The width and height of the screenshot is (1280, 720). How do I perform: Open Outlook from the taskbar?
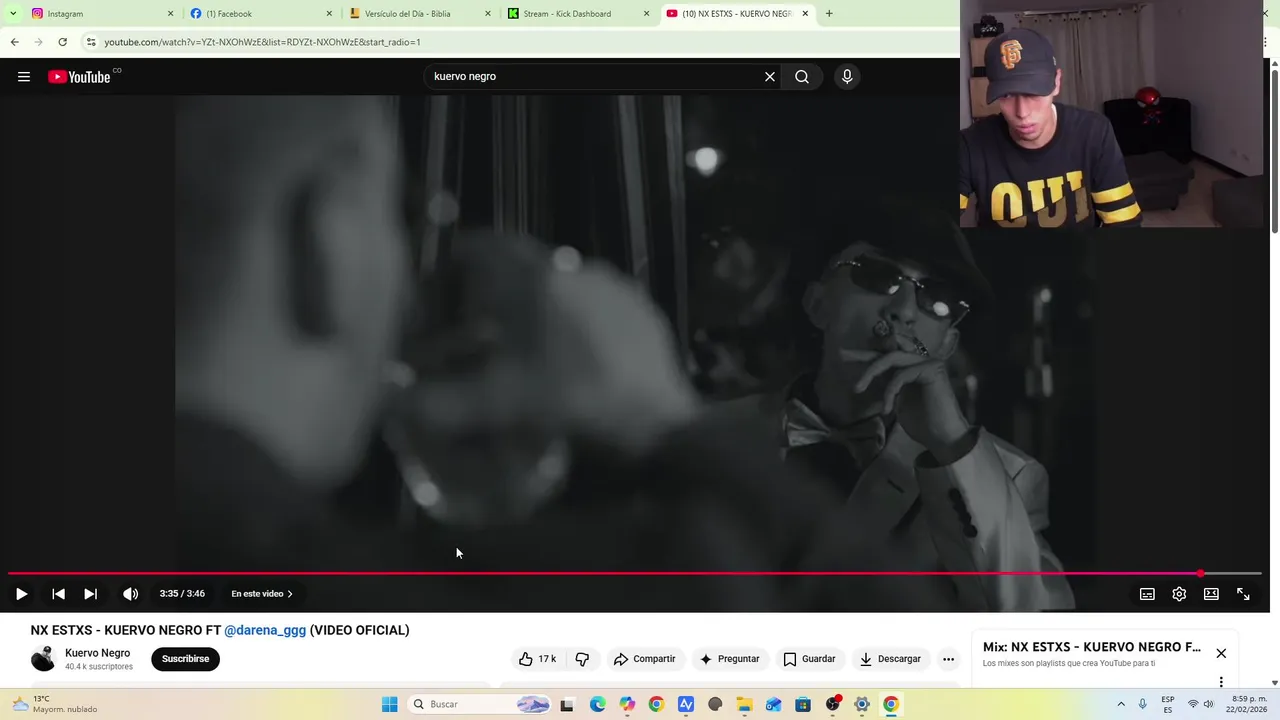click(773, 704)
